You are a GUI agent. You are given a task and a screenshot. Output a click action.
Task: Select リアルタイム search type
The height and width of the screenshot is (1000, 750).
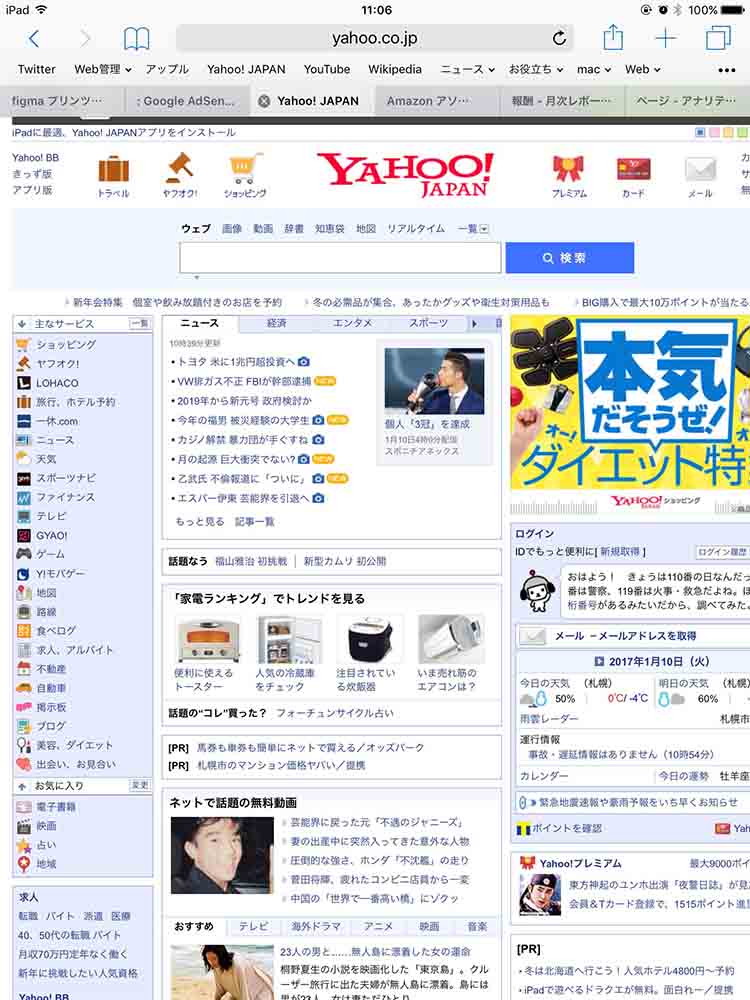coord(416,228)
